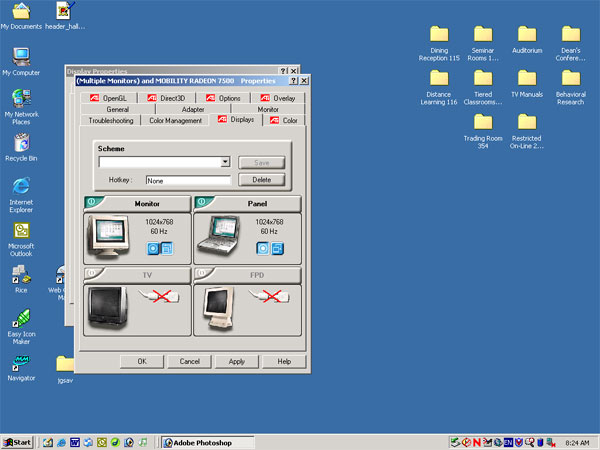The image size is (600, 450).
Task: Open the Dining Reception 115 folder
Action: tap(439, 44)
